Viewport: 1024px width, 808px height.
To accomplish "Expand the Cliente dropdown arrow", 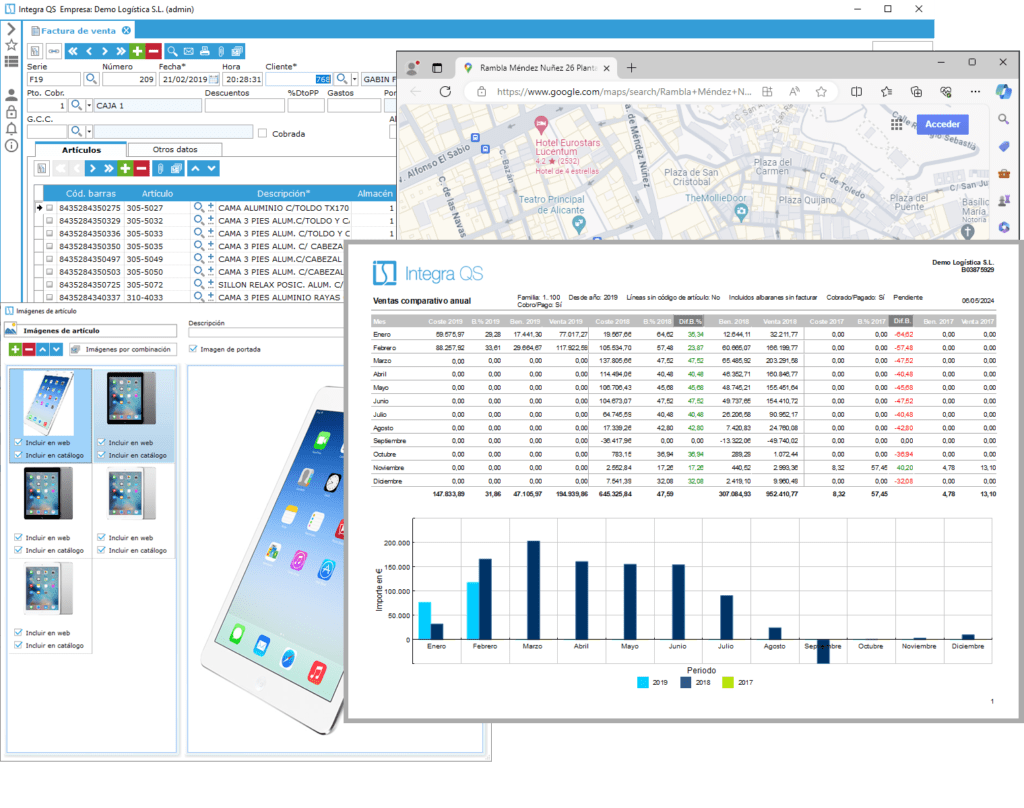I will (x=354, y=79).
